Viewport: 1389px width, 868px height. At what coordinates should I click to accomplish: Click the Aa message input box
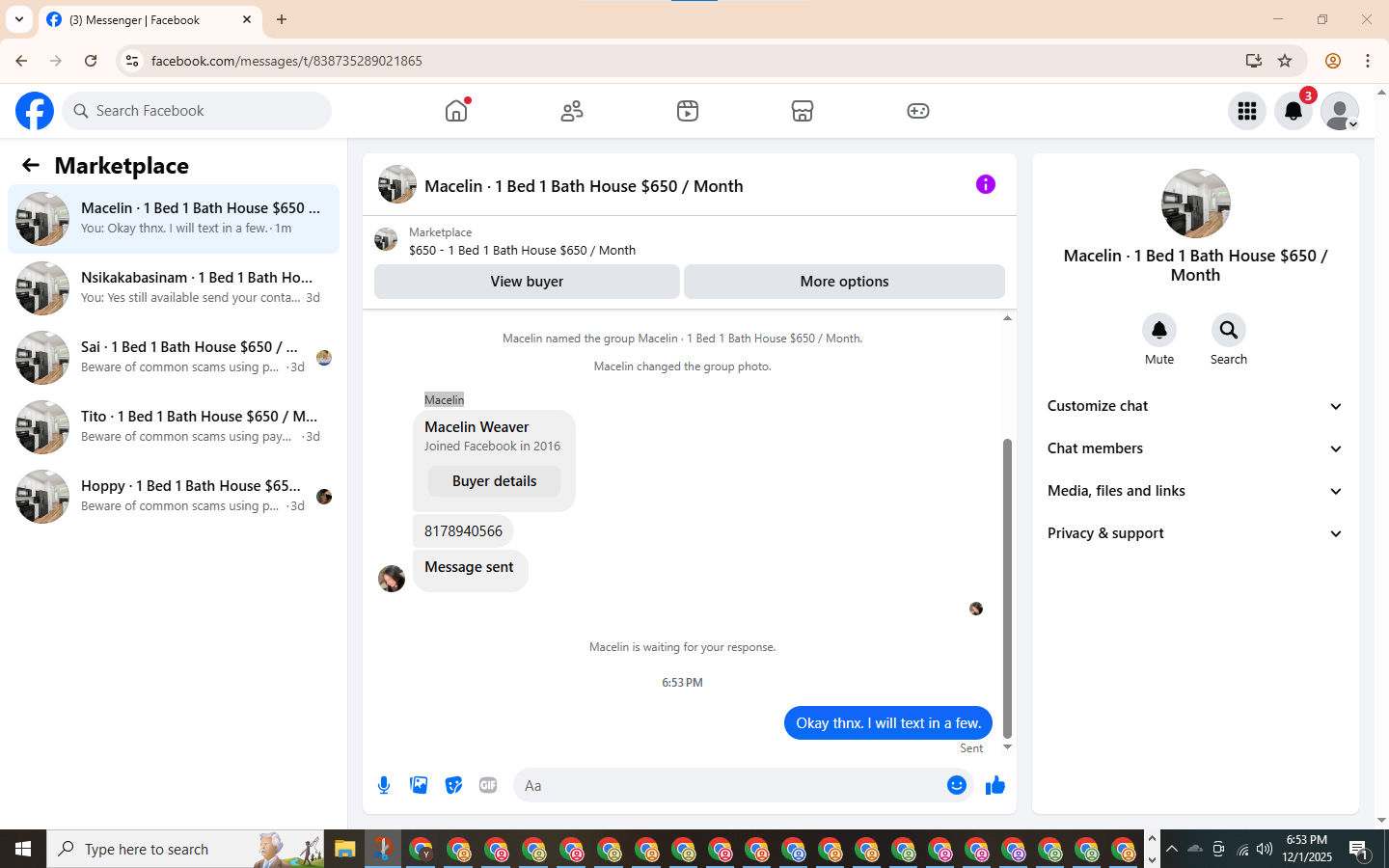click(729, 785)
